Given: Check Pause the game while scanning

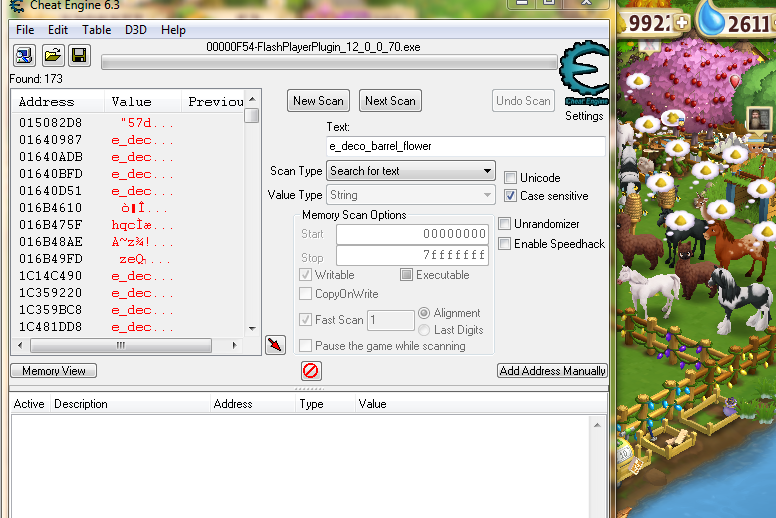Looking at the screenshot, I should pyautogui.click(x=305, y=345).
